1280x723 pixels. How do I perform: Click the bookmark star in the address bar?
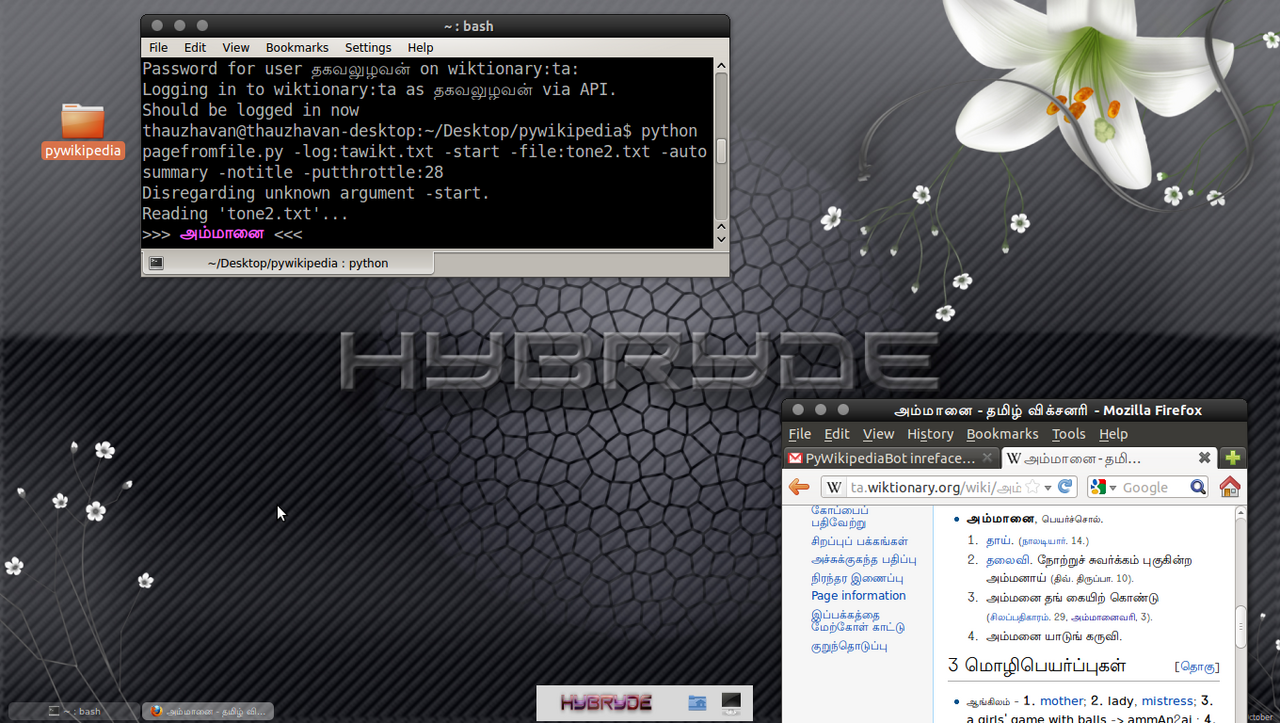click(x=1032, y=487)
